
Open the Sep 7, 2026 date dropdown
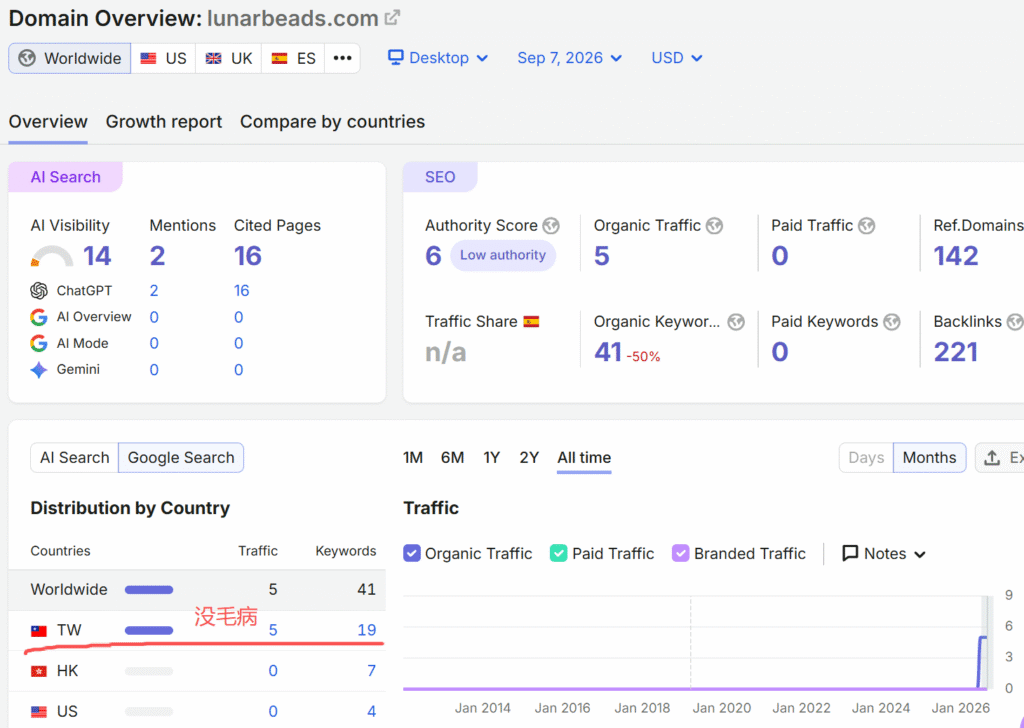point(569,57)
